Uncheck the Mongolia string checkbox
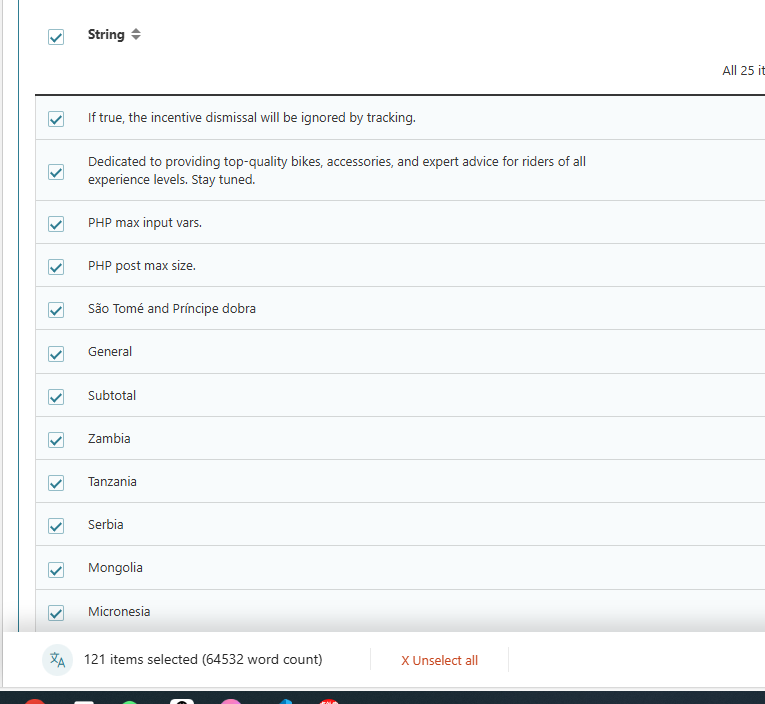Screen dimensions: 765x704 (x=56, y=569)
